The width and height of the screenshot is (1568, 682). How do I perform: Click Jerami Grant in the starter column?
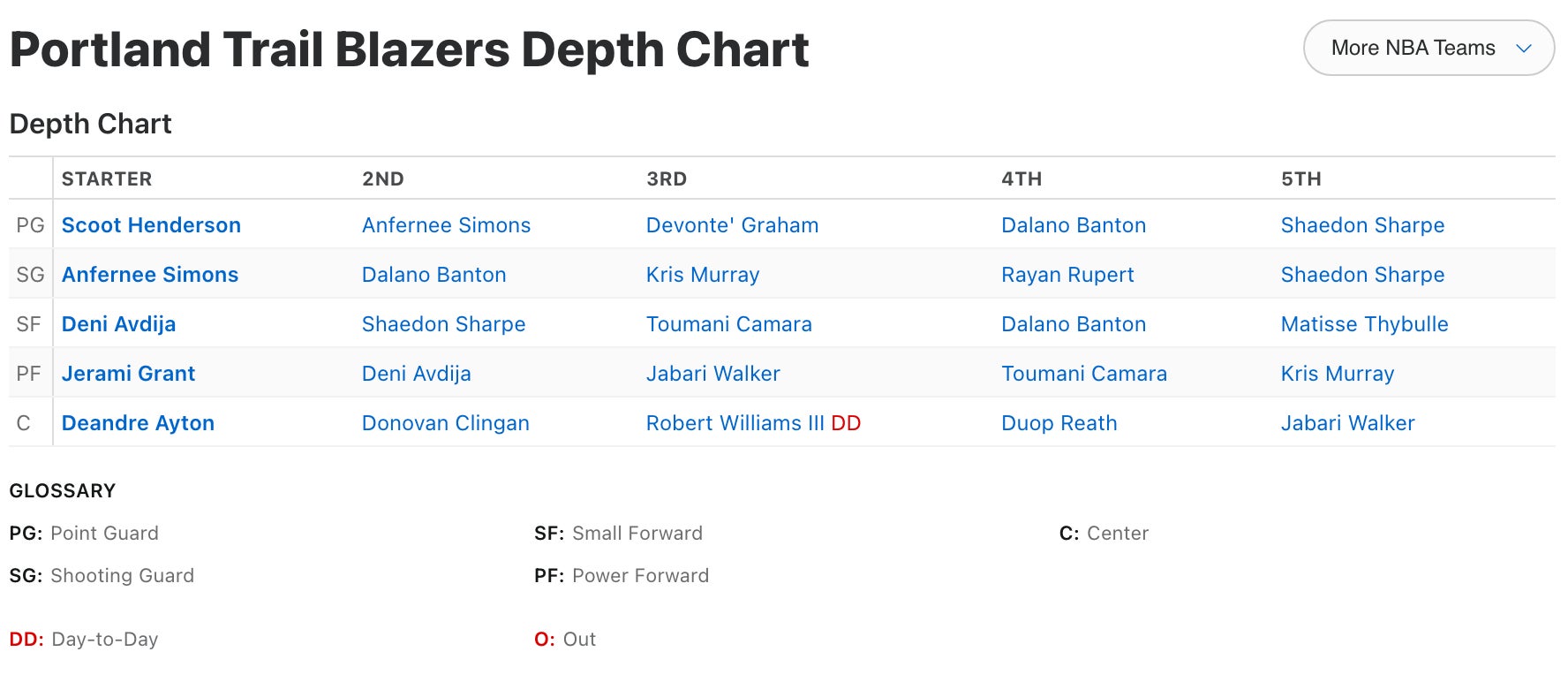pyautogui.click(x=128, y=374)
